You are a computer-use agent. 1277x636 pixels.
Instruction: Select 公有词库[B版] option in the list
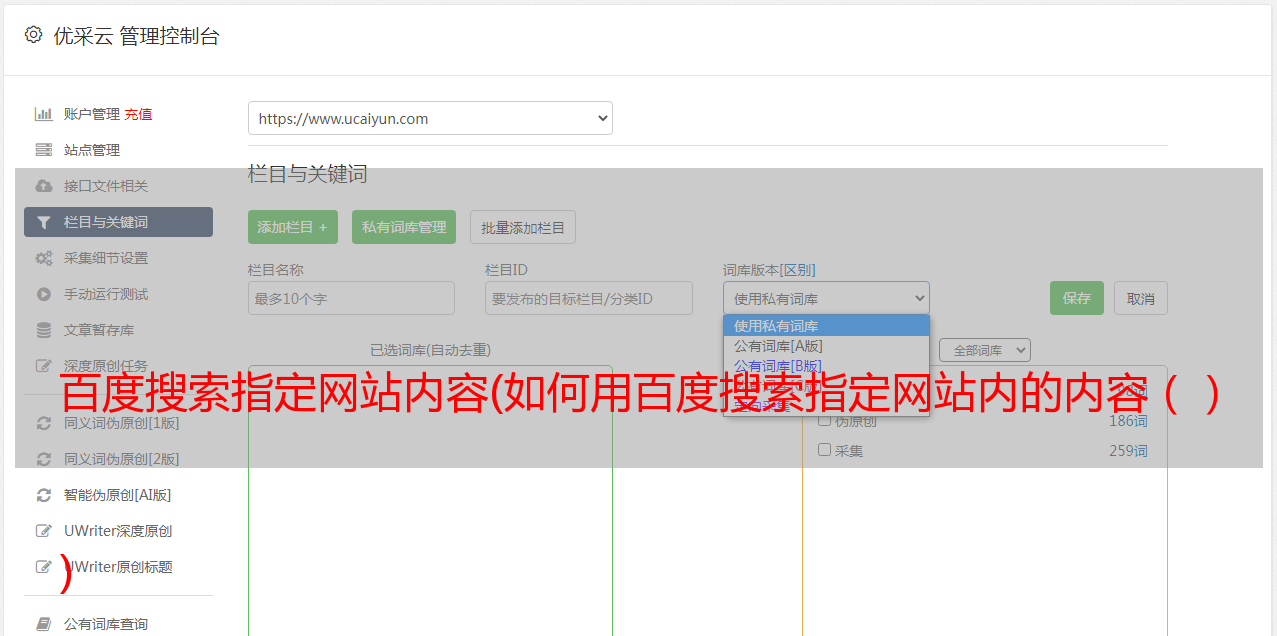coord(826,365)
